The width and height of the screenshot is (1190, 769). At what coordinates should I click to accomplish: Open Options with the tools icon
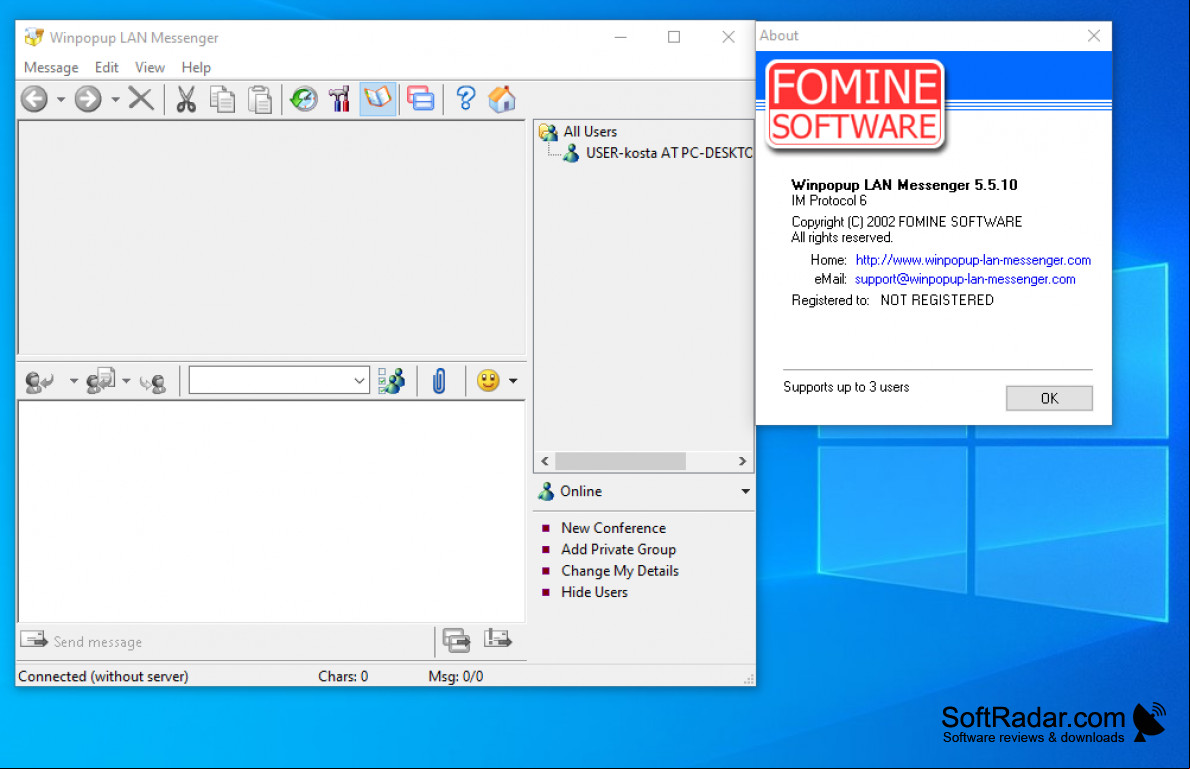click(x=339, y=99)
